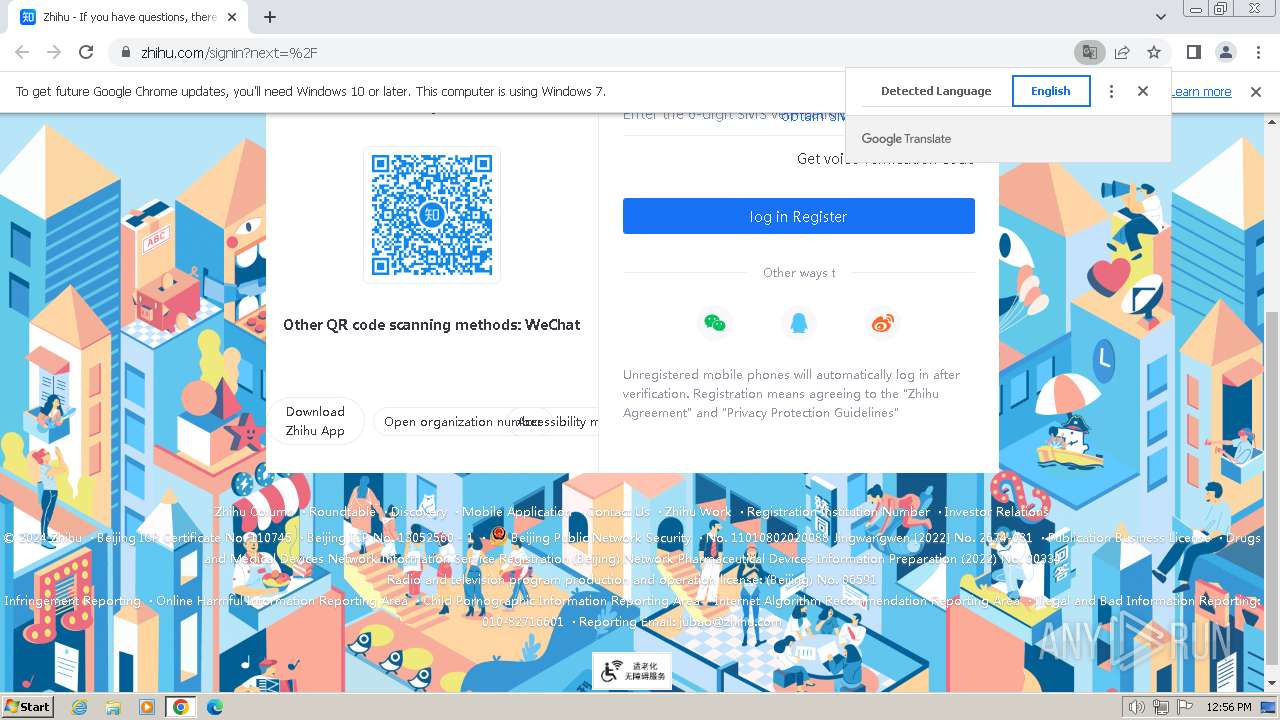
Task: Bookmark this tab with the star icon
Action: click(1154, 52)
